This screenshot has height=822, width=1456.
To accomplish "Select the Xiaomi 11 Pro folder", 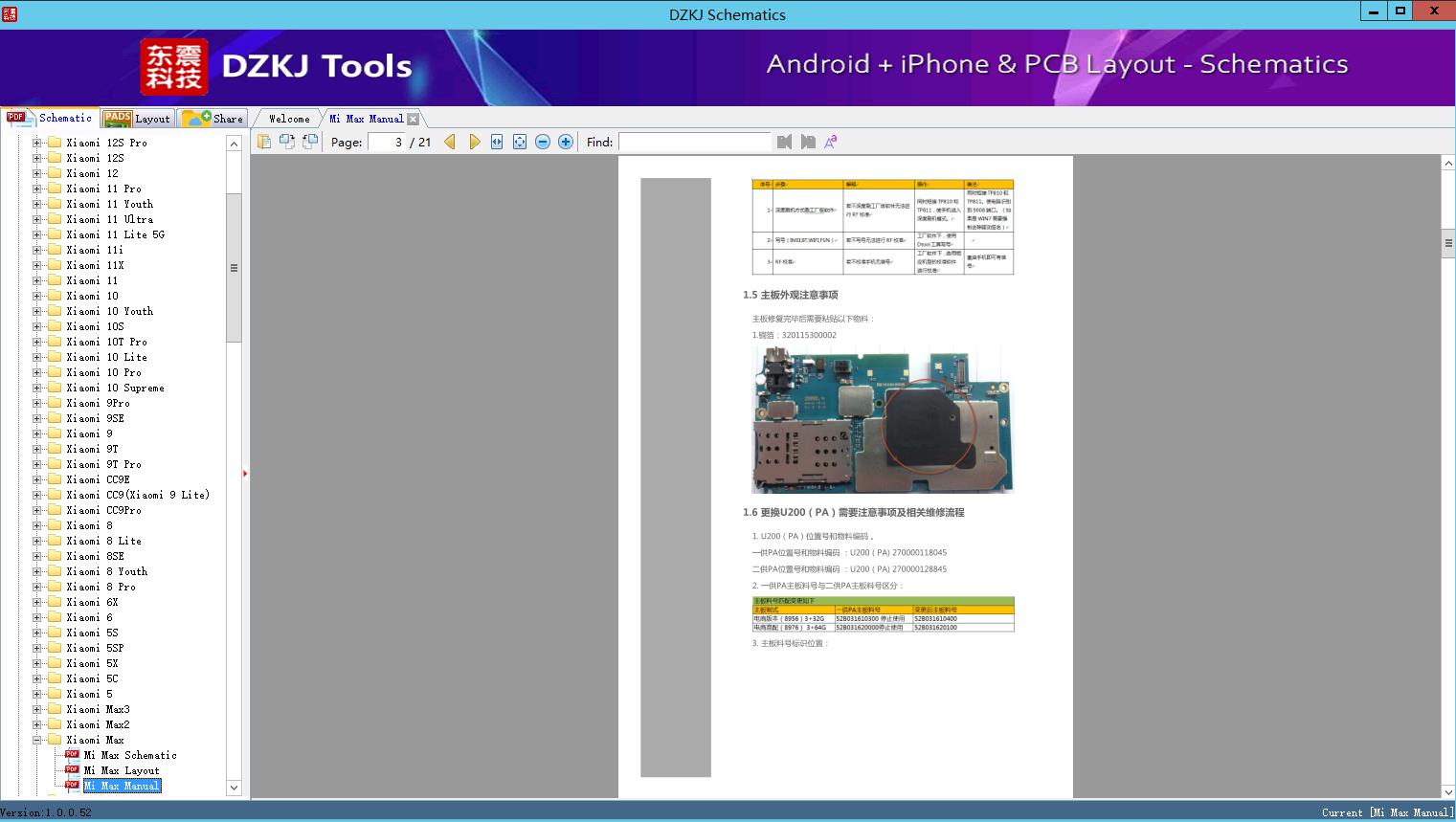I will (103, 189).
